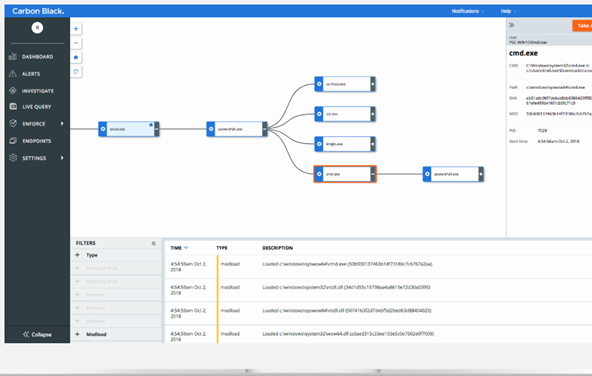Refresh the process tree view
Screen dimensions: 592x376
pos(76,71)
